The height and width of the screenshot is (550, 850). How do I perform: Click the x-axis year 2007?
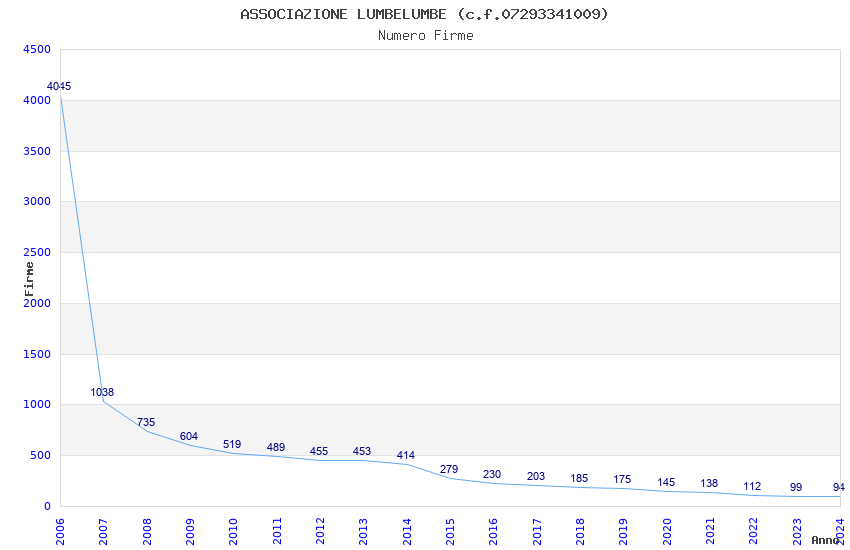click(x=104, y=532)
